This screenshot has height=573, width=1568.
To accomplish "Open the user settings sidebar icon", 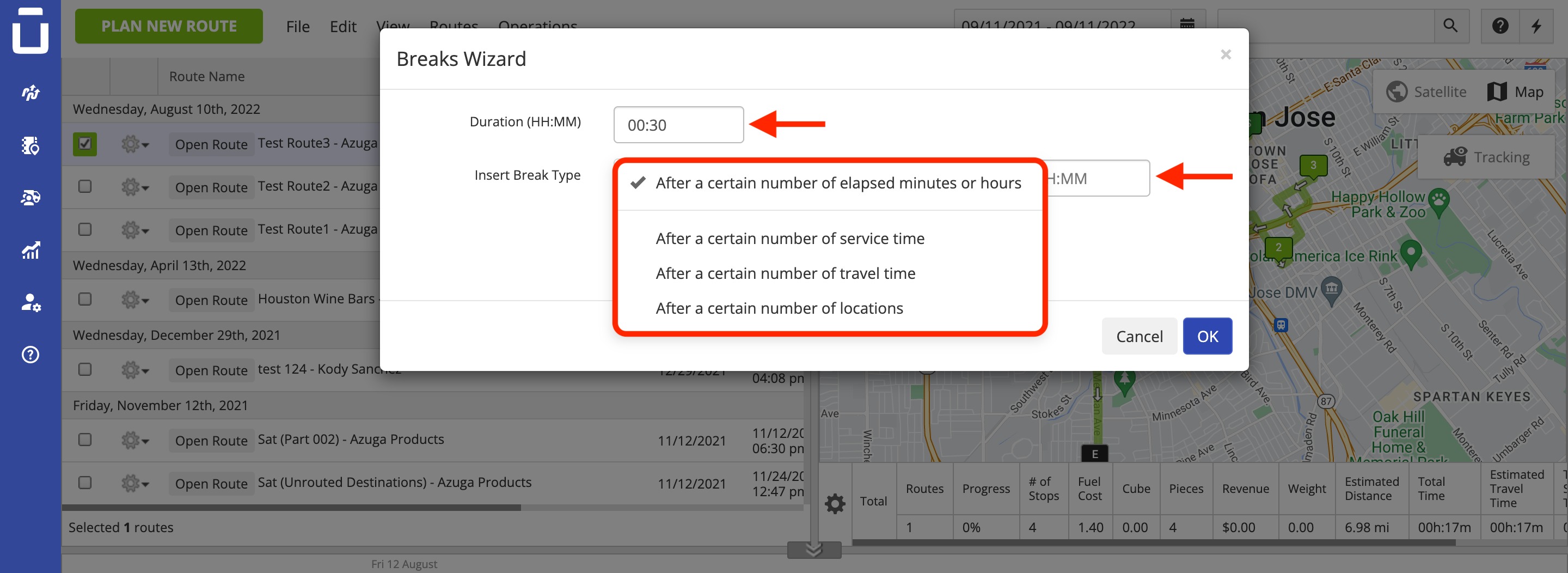I will click(x=30, y=302).
